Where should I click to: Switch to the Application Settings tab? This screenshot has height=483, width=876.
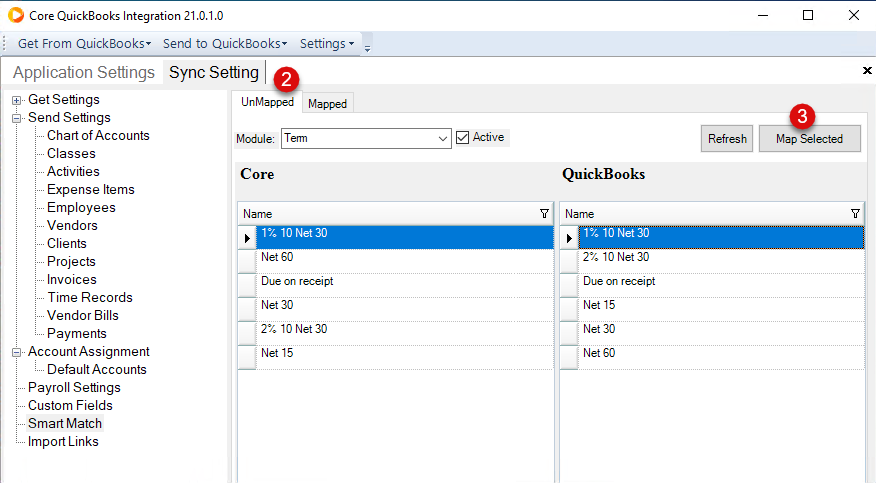pos(84,73)
